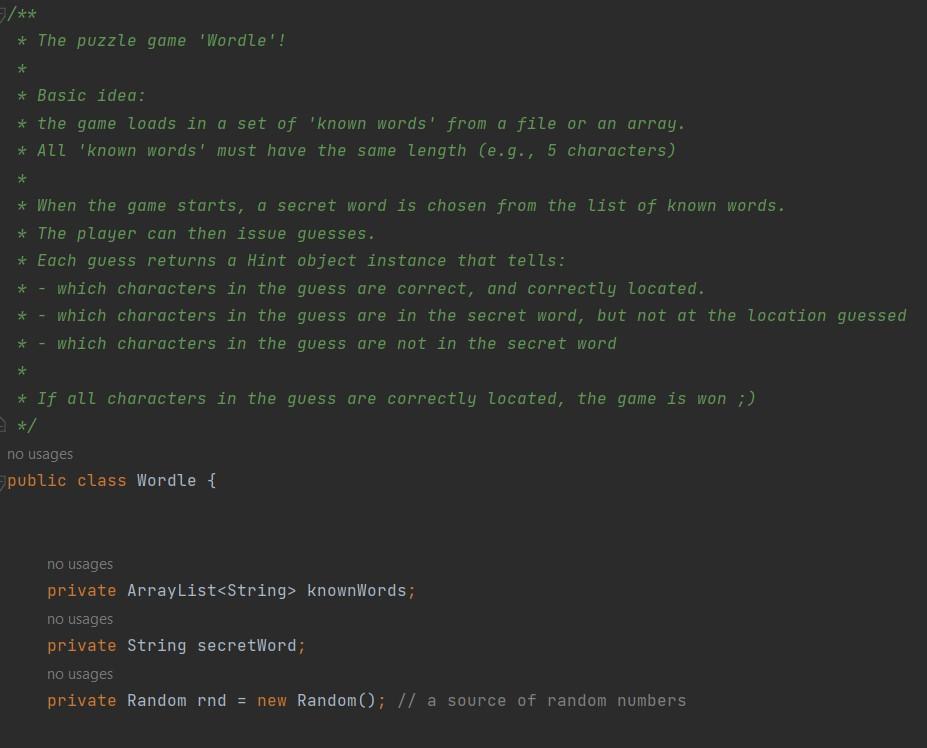Click the public keyword before class

tap(37, 481)
